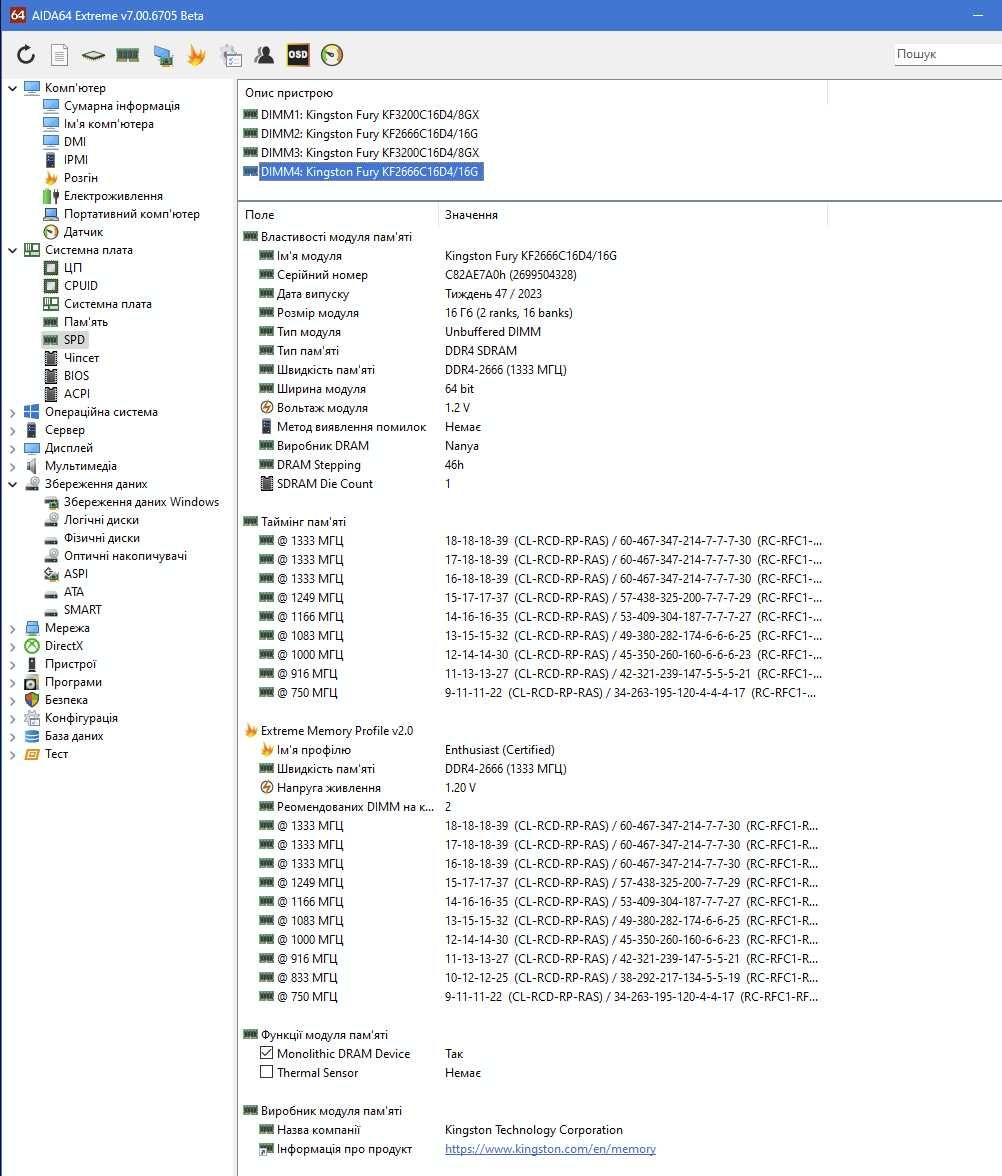This screenshot has height=1176, width=1002.
Task: Click the memory module toolbar icon
Action: 128,55
